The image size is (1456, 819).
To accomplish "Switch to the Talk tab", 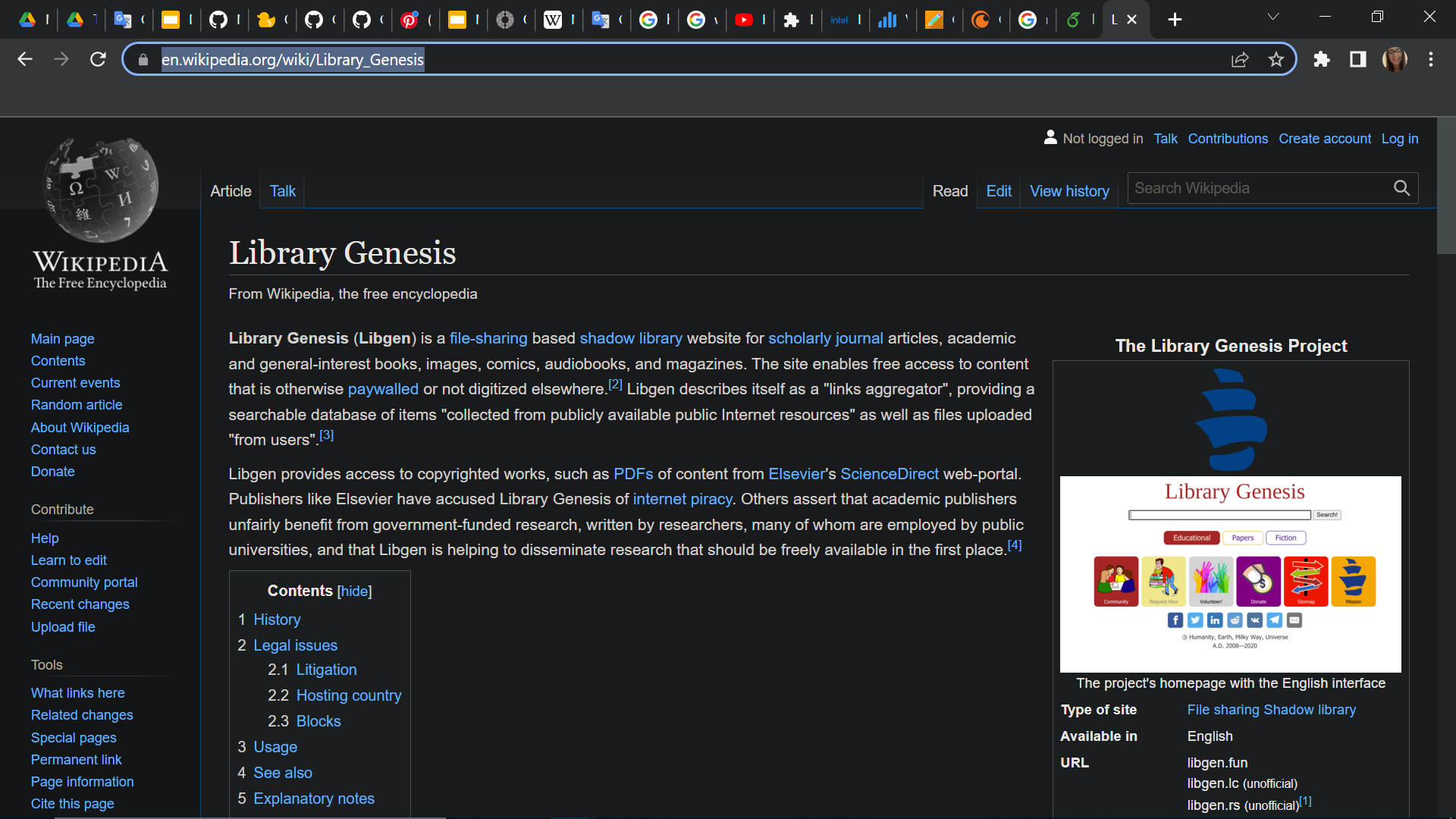I will pyautogui.click(x=281, y=190).
